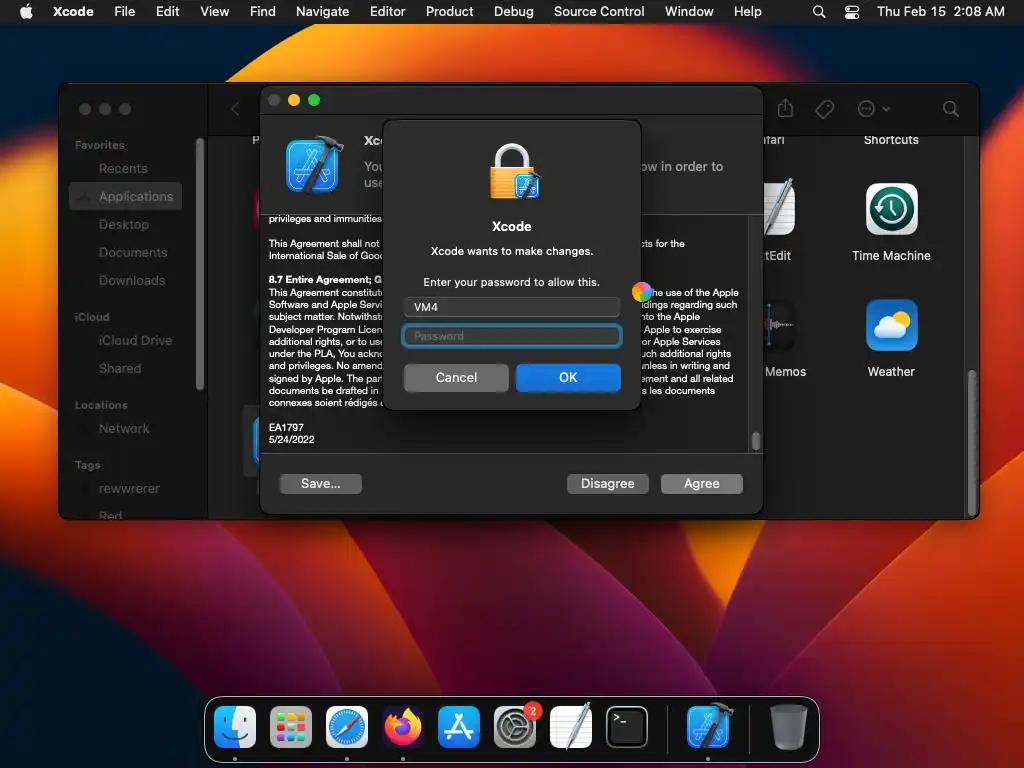Open Safari from the Dock
This screenshot has height=768, width=1024.
point(347,727)
